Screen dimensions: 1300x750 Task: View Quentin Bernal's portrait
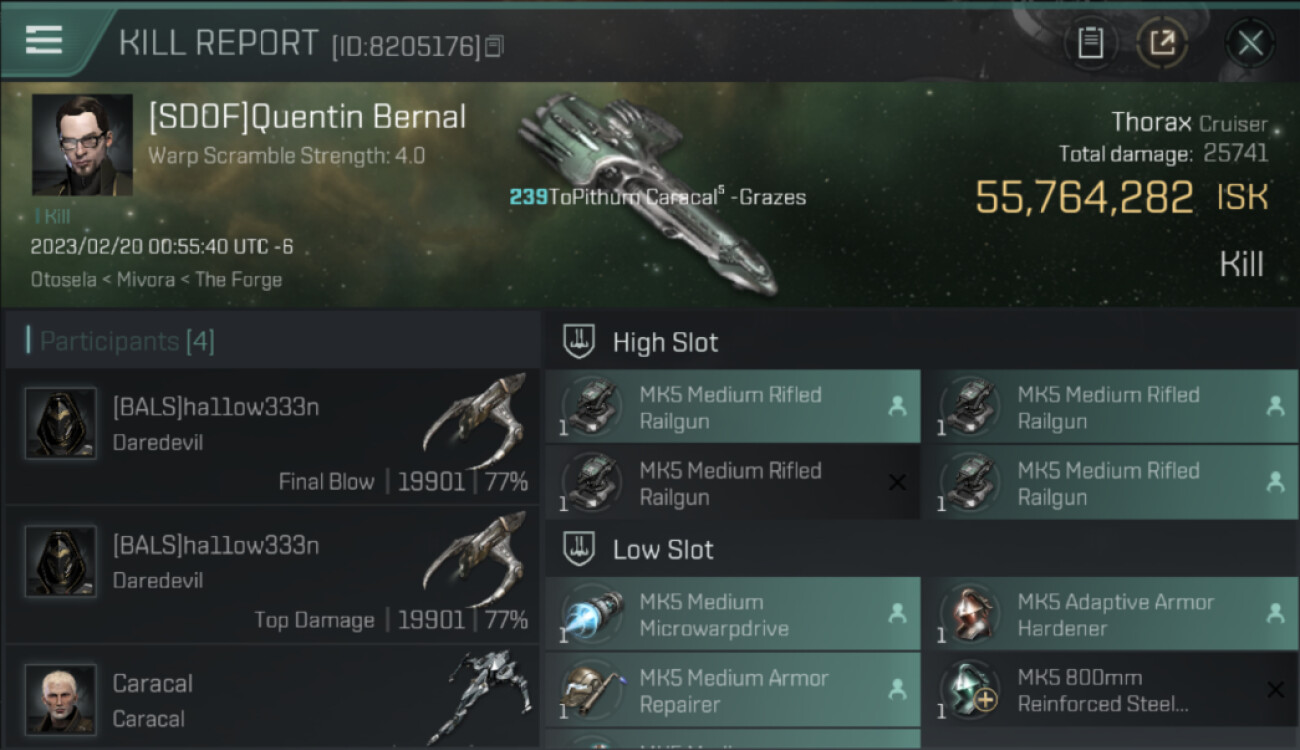coord(82,145)
